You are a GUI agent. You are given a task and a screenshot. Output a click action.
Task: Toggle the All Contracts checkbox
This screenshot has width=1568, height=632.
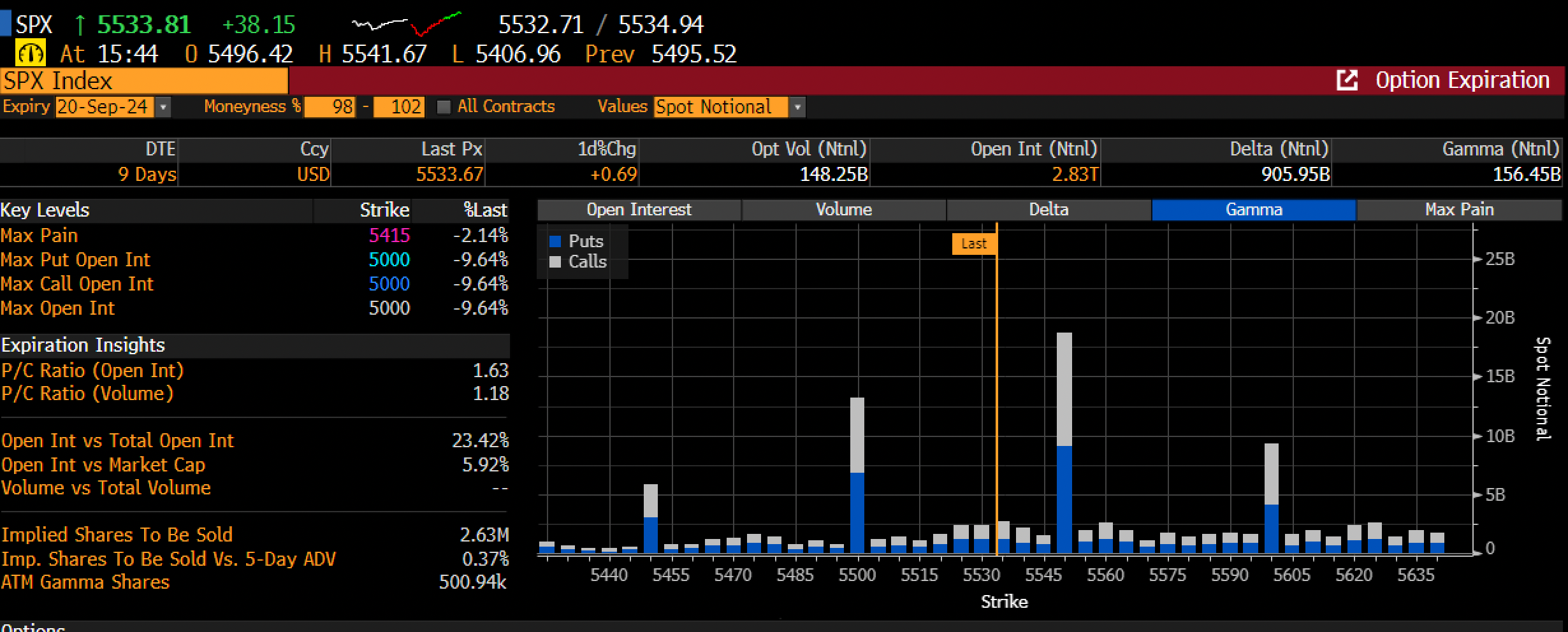[x=444, y=106]
